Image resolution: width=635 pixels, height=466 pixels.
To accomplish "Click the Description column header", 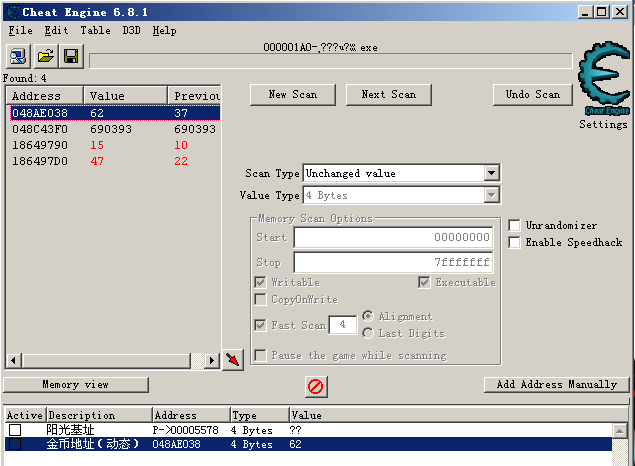I will (x=100, y=415).
